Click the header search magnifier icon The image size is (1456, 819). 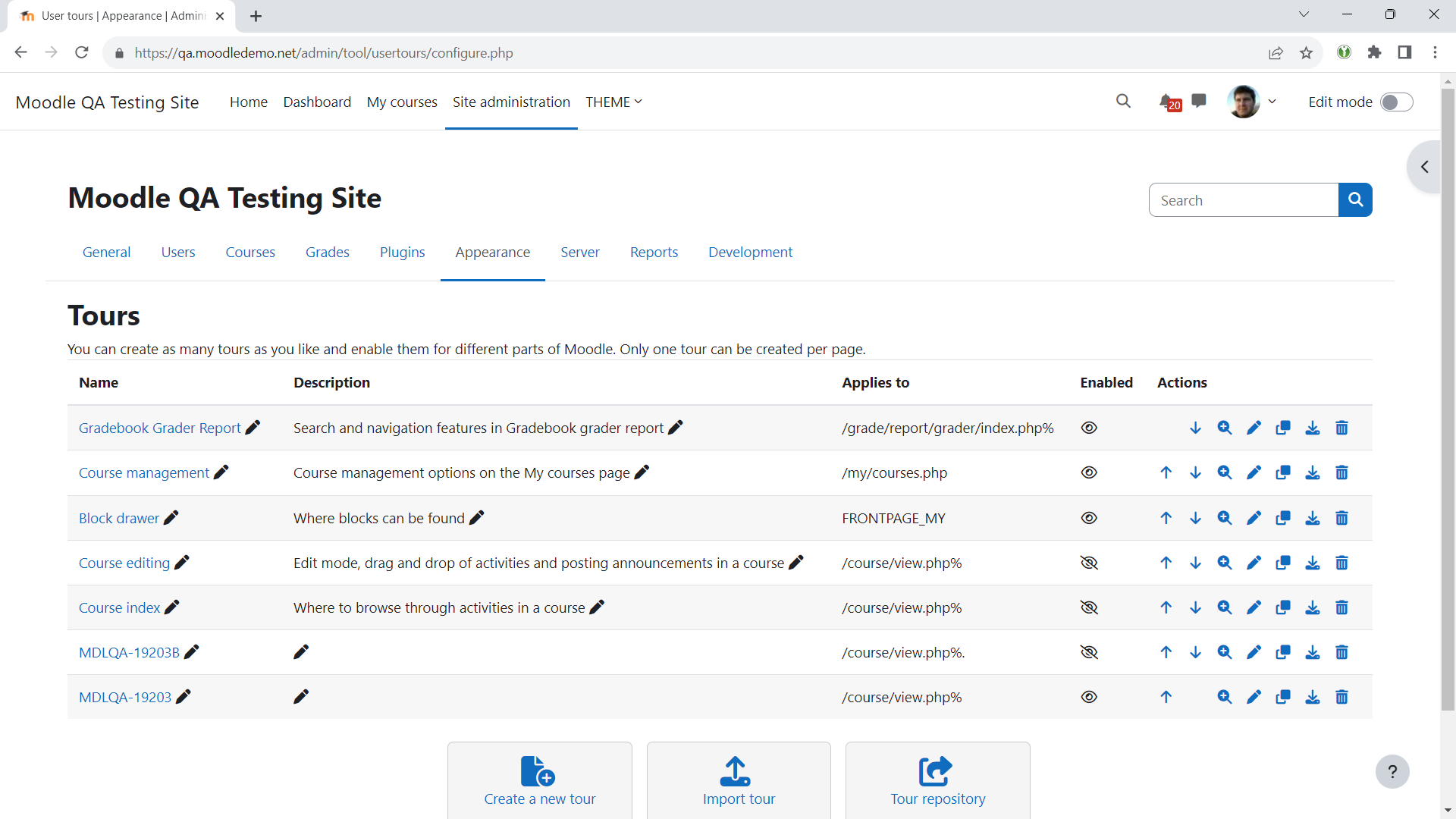click(x=1123, y=101)
